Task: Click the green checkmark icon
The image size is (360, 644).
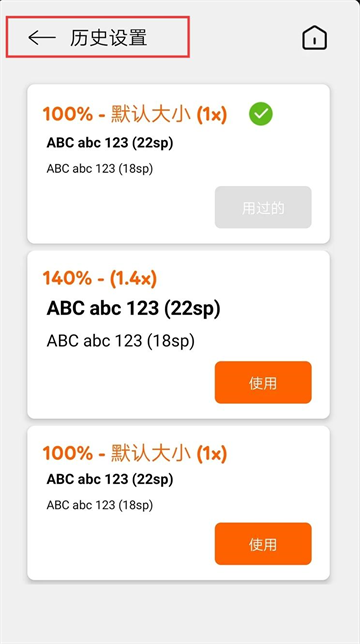Action: click(261, 114)
